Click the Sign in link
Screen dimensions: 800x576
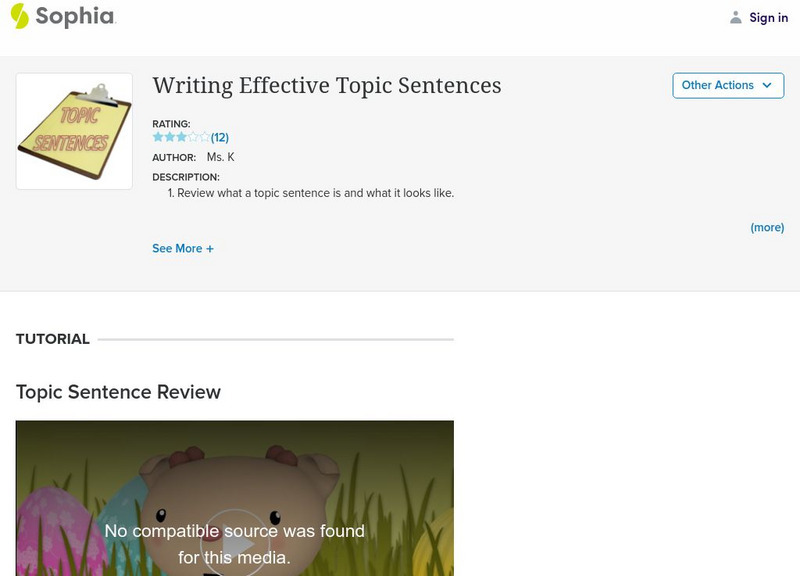768,17
